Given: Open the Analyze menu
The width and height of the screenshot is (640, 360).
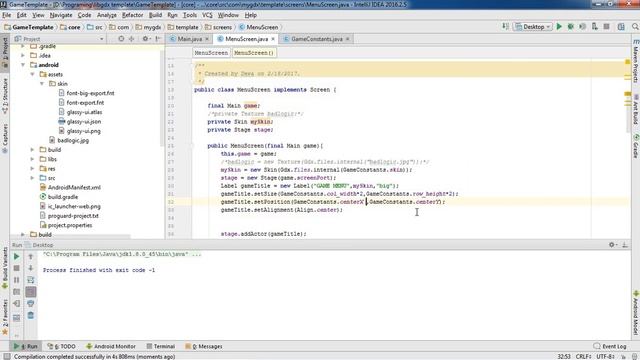Looking at the screenshot, I should tap(107, 15).
